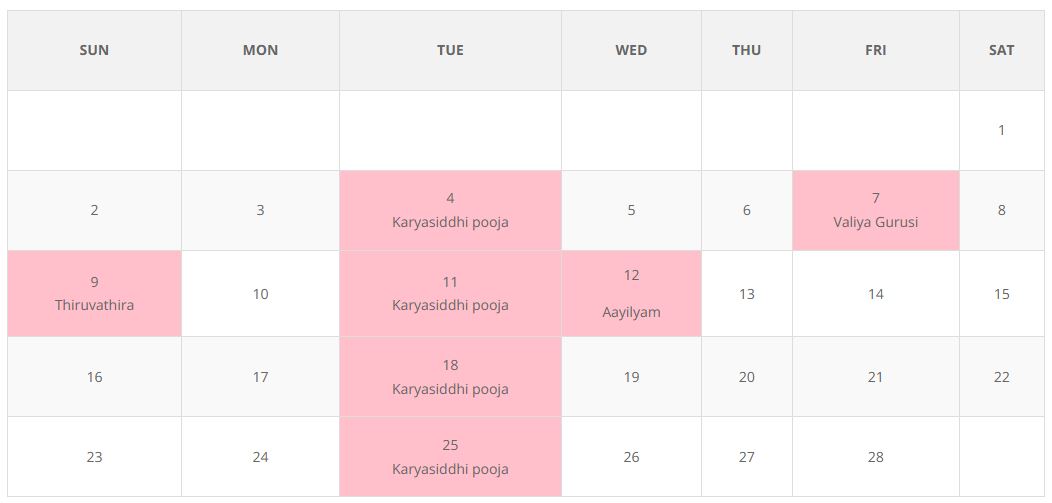Select the Karyasiddhi pooja event on 4
This screenshot has height=503, width=1052.
[x=450, y=222]
